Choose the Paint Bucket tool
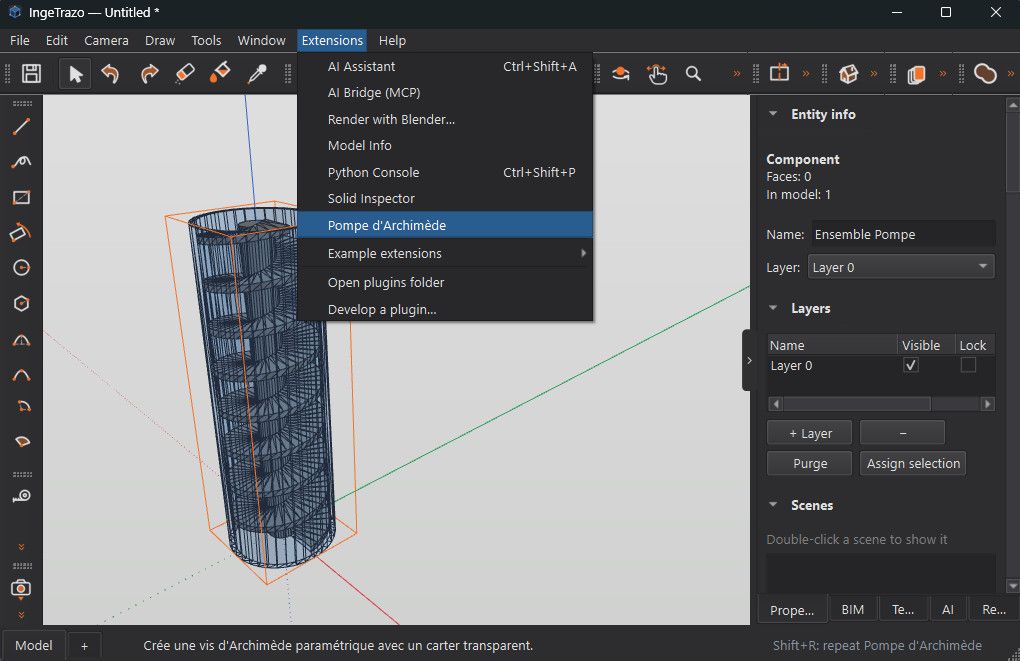The height and width of the screenshot is (661, 1020). (x=220, y=74)
